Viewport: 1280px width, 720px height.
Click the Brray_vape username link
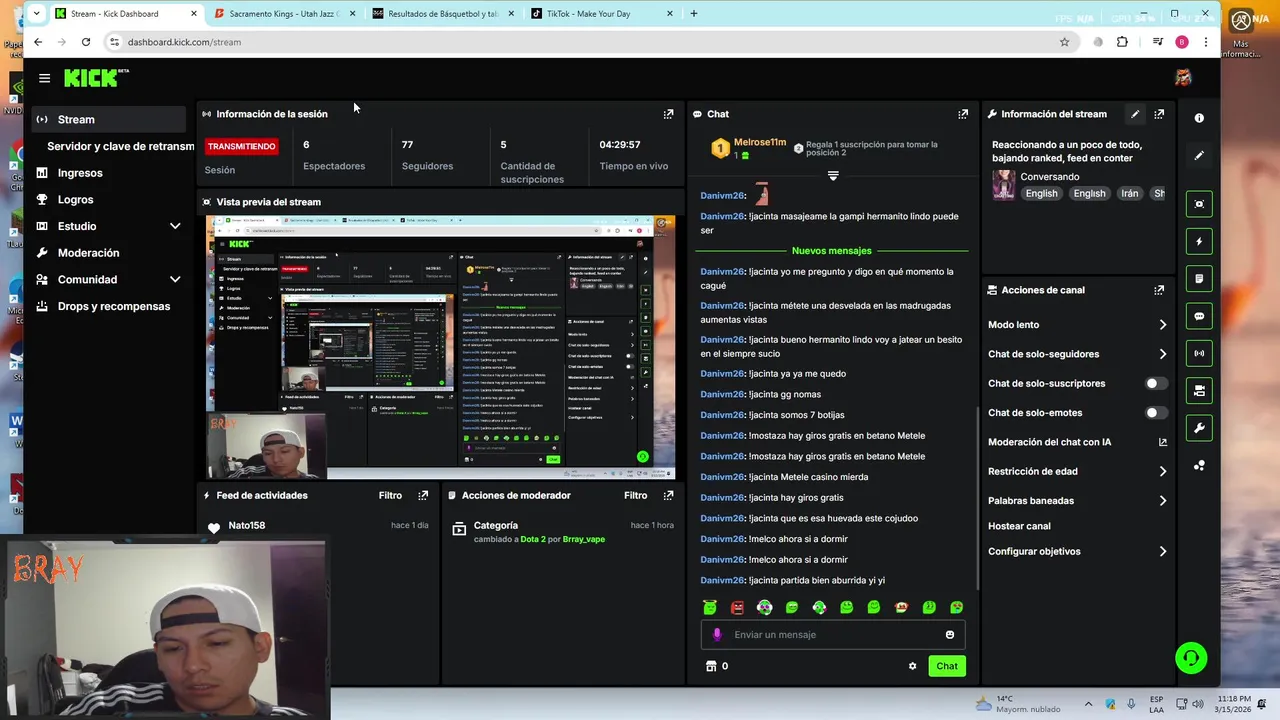pyautogui.click(x=583, y=539)
